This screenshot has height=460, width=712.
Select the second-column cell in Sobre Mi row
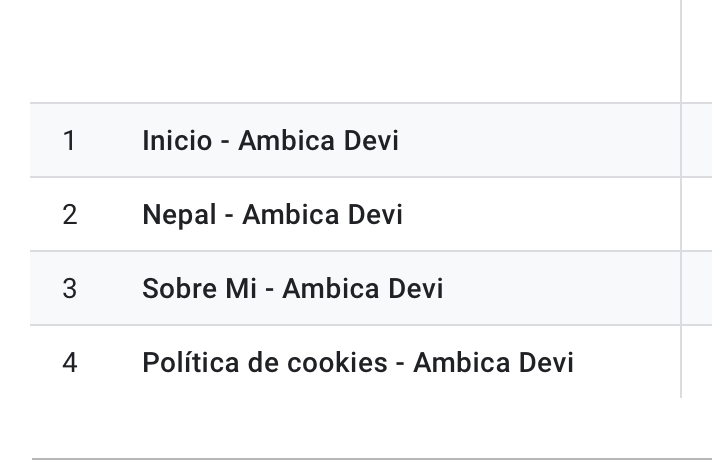(697, 288)
